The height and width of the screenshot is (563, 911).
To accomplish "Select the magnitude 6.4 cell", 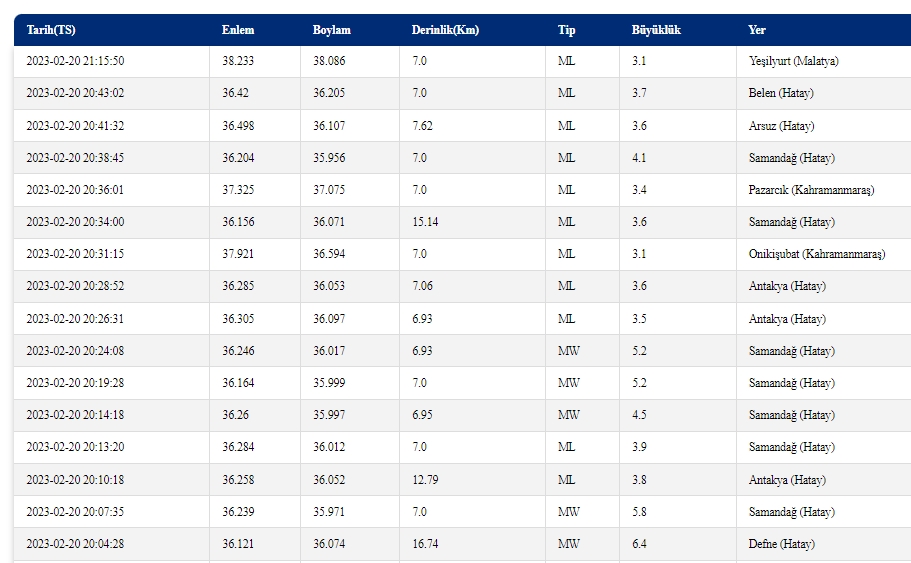I will coord(640,544).
